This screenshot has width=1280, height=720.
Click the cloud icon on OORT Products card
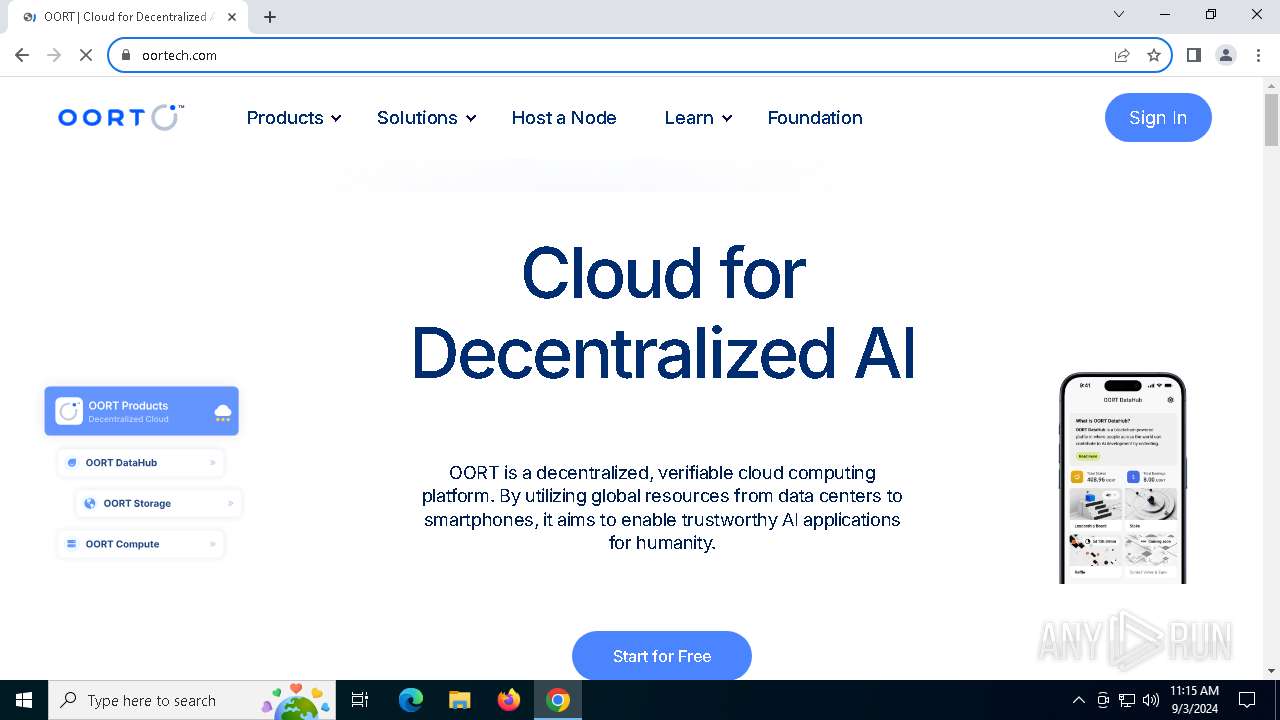coord(223,411)
